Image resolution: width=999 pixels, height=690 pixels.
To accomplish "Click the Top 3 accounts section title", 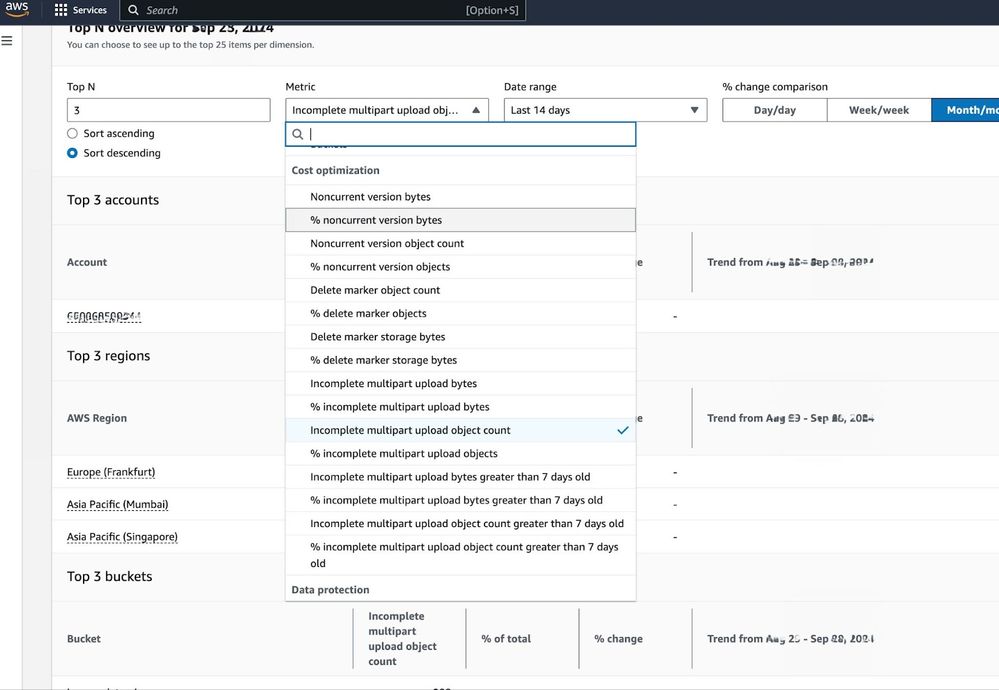I will click(113, 200).
